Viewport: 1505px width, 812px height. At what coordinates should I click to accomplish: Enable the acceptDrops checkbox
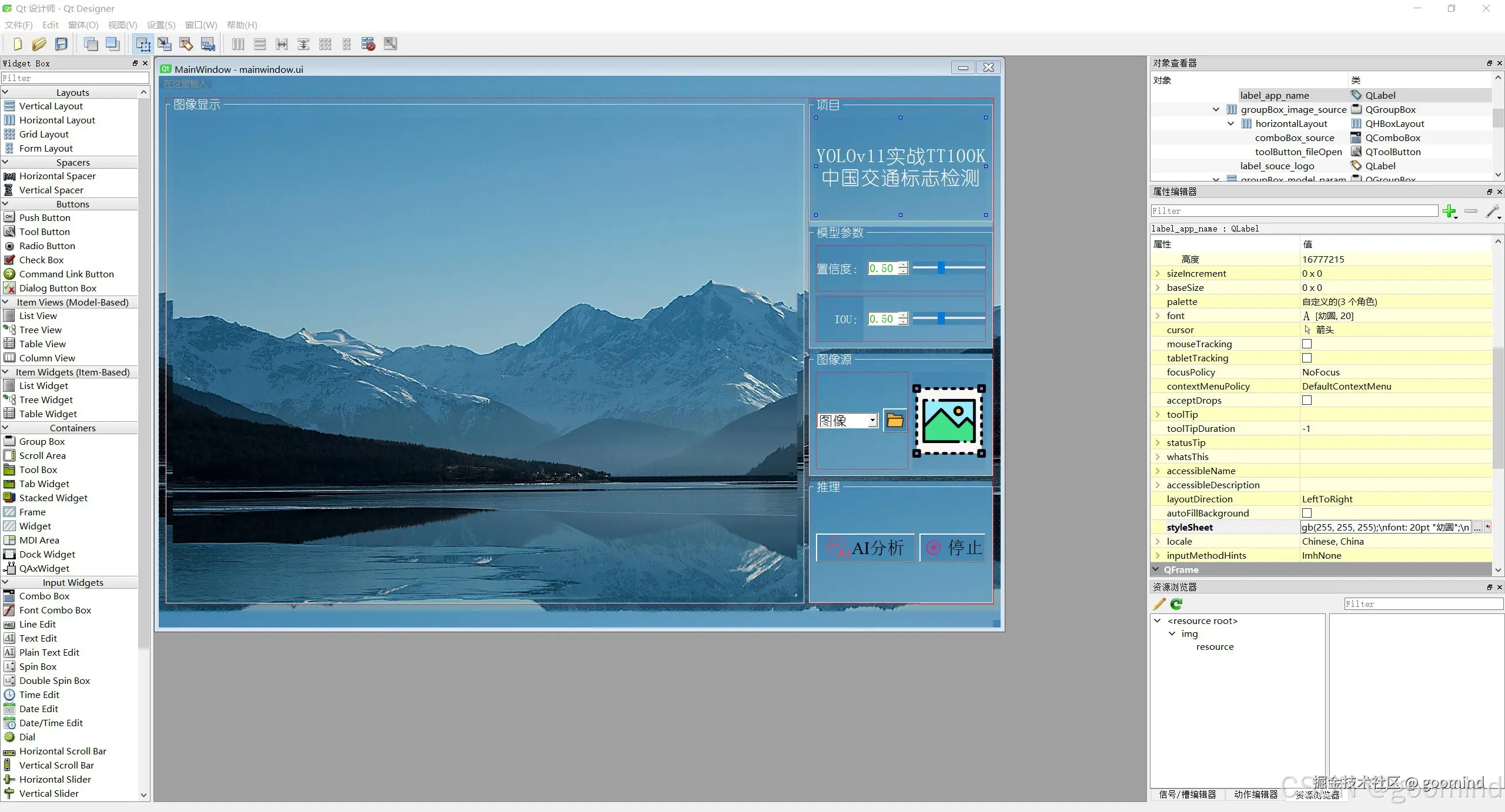(1307, 400)
